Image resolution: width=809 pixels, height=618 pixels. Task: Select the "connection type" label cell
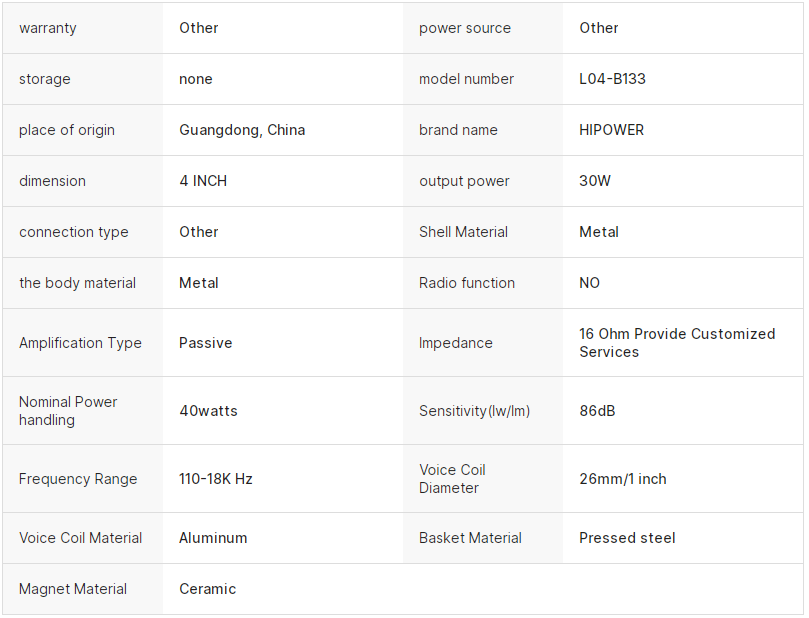[x=74, y=232]
